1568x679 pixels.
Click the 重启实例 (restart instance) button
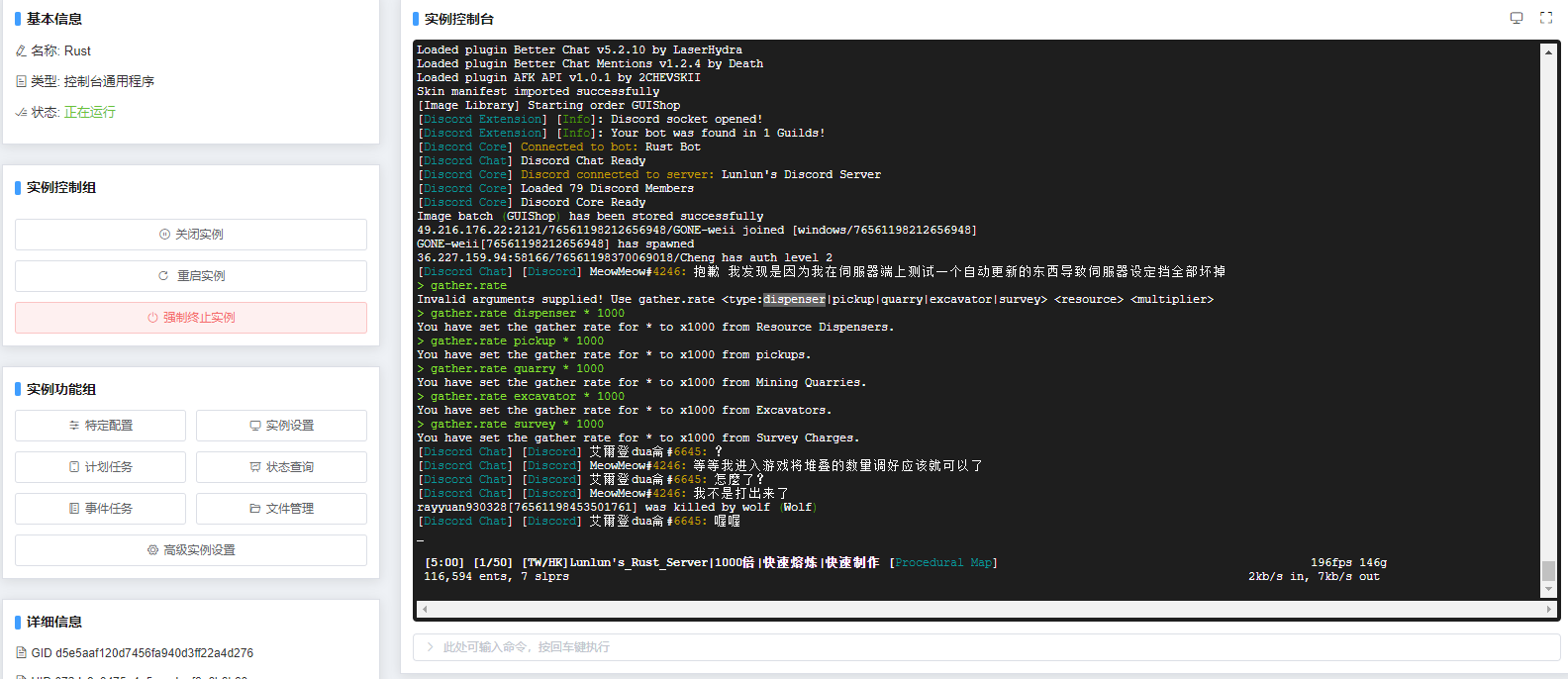pos(191,276)
